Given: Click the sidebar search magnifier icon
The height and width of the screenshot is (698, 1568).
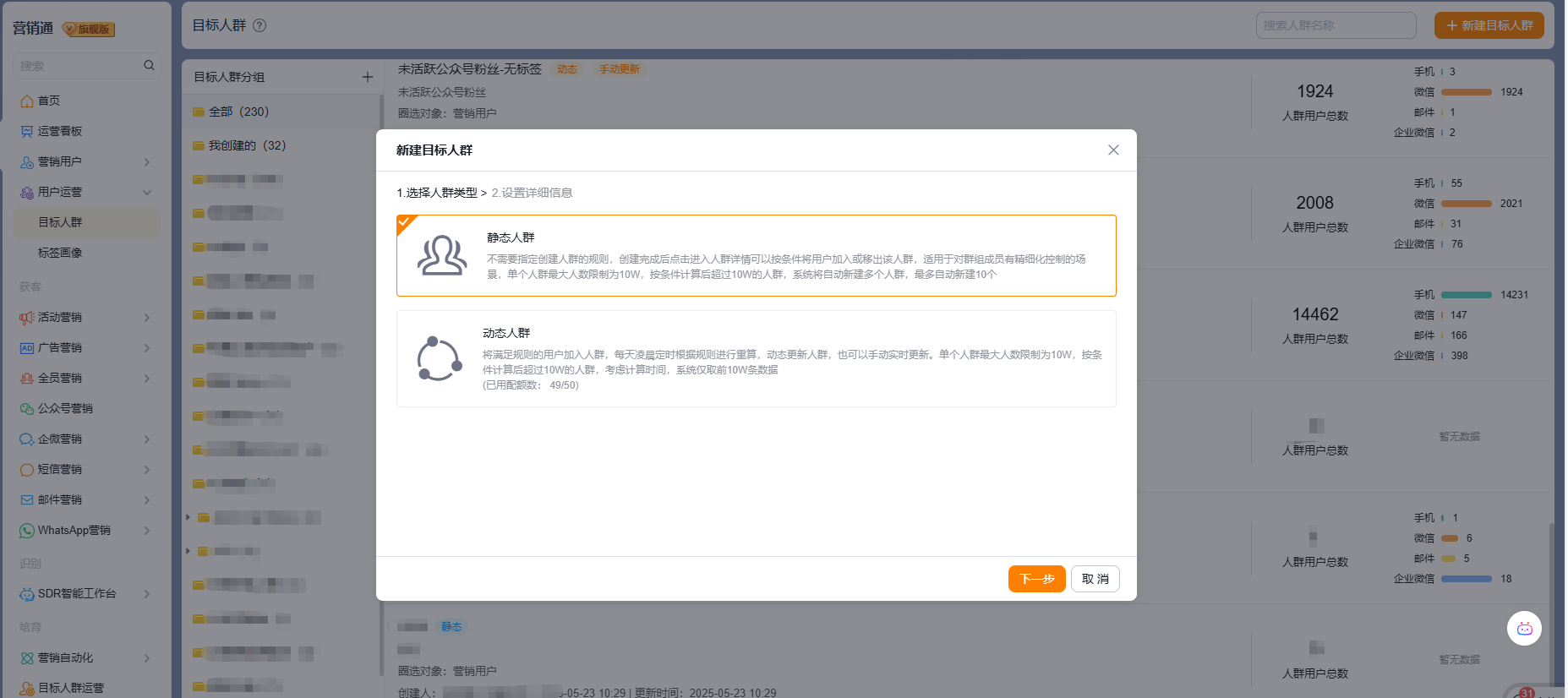Looking at the screenshot, I should pyautogui.click(x=149, y=65).
